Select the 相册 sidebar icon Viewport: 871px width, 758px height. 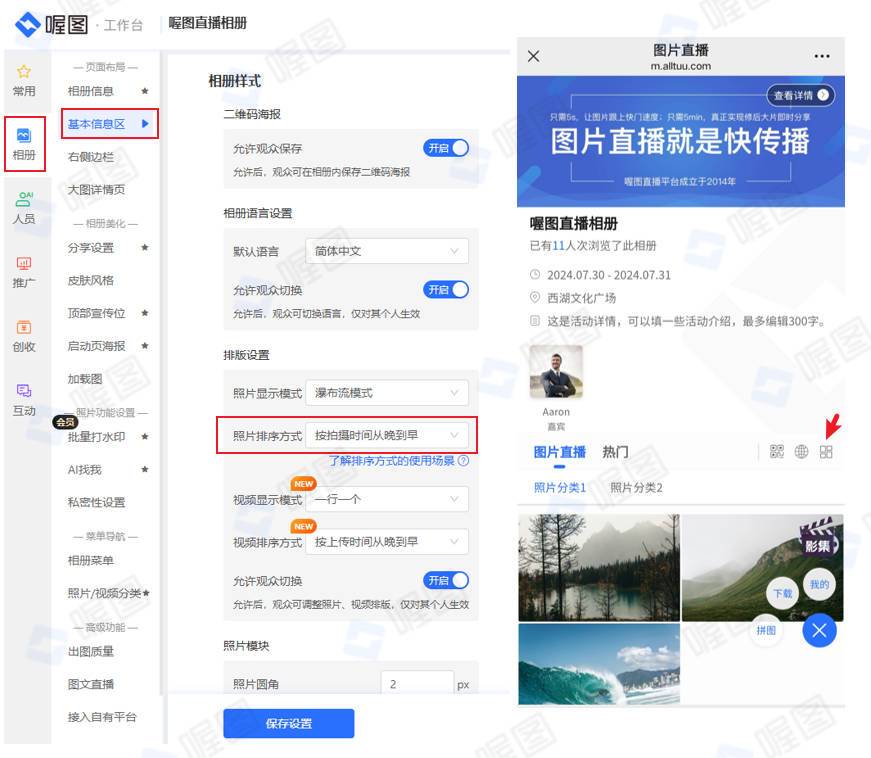(24, 135)
